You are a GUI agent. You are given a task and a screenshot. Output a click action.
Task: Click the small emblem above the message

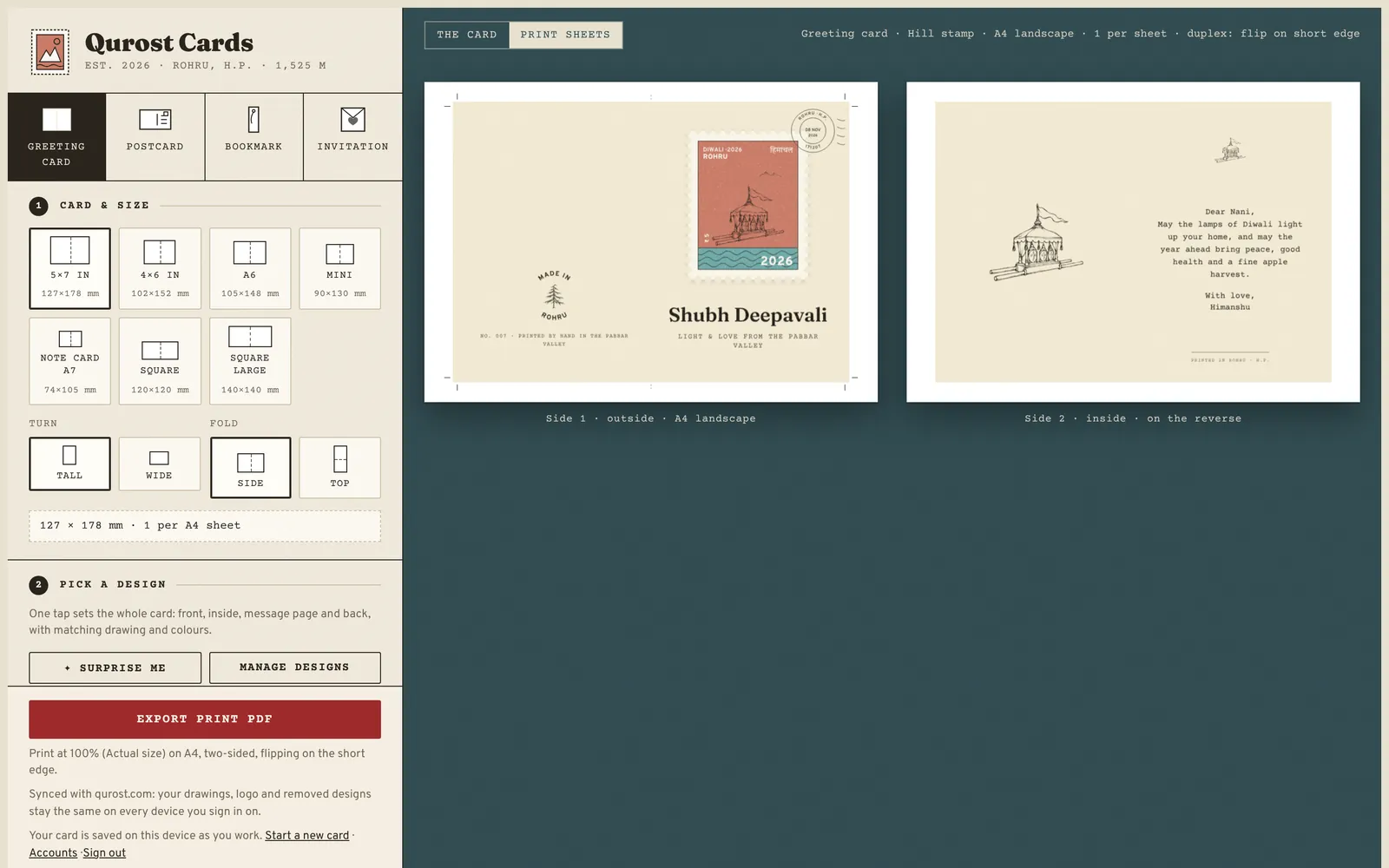coord(1230,150)
